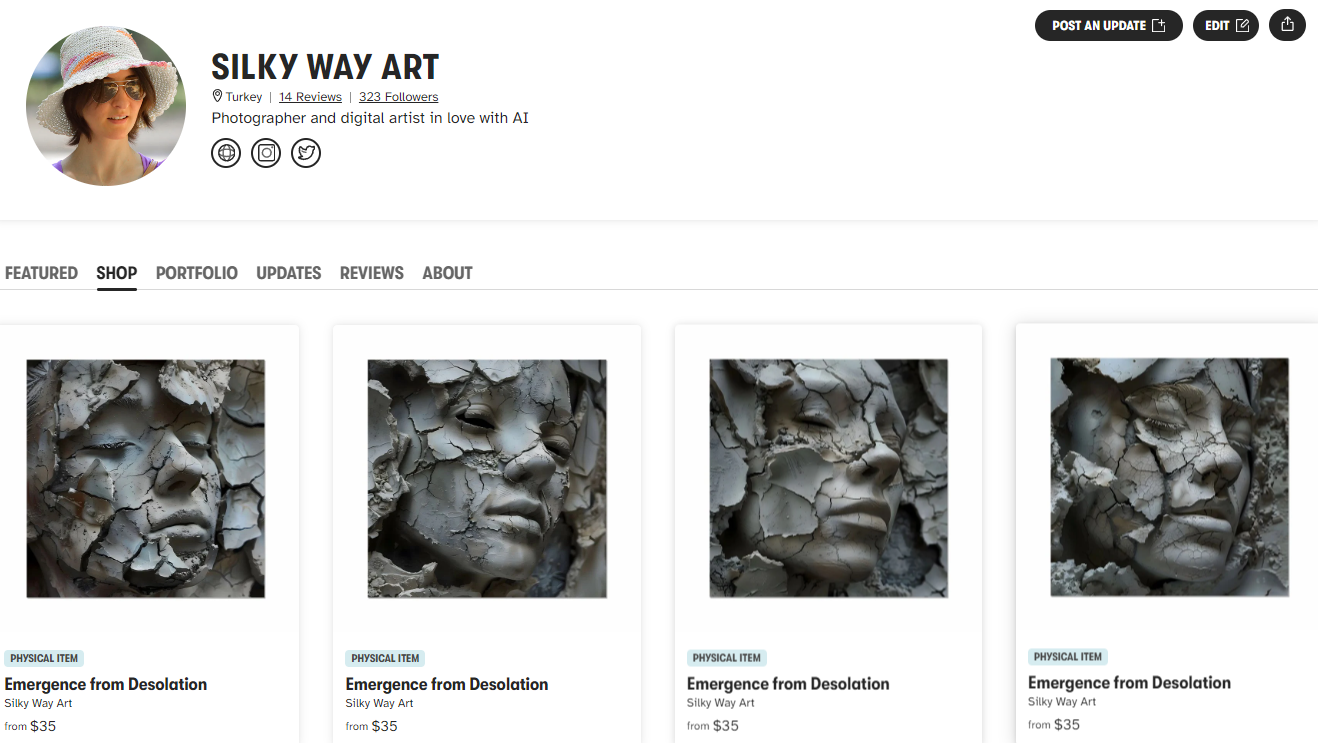Open the third Emergence from Desolation title
This screenshot has height=743, width=1318.
pyautogui.click(x=788, y=684)
